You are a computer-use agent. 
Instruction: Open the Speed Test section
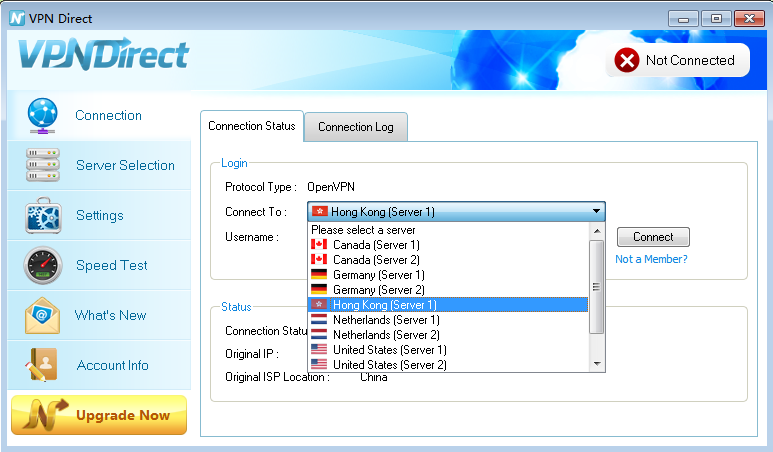(x=99, y=266)
